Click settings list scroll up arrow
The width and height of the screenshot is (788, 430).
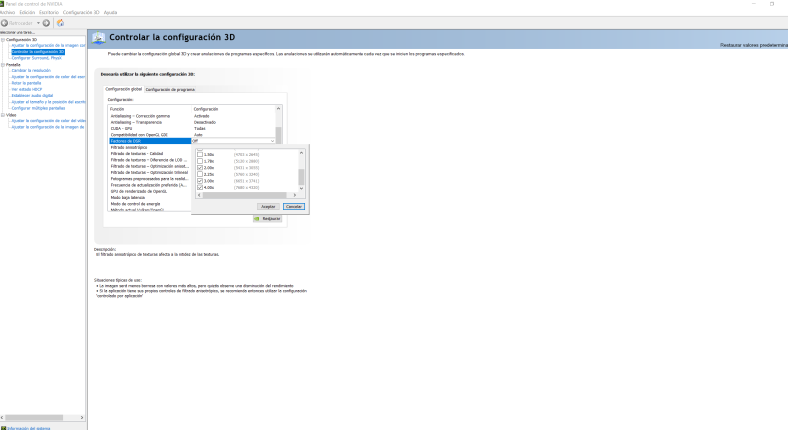278,109
